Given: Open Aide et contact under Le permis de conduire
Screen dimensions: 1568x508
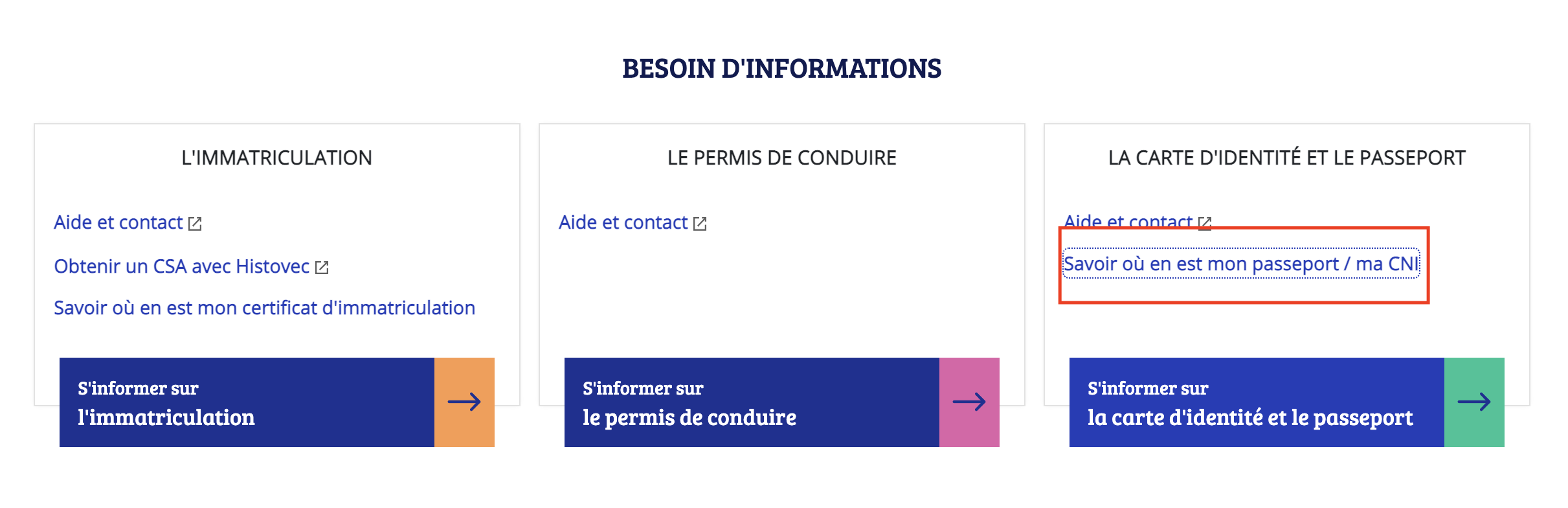Looking at the screenshot, I should (623, 222).
